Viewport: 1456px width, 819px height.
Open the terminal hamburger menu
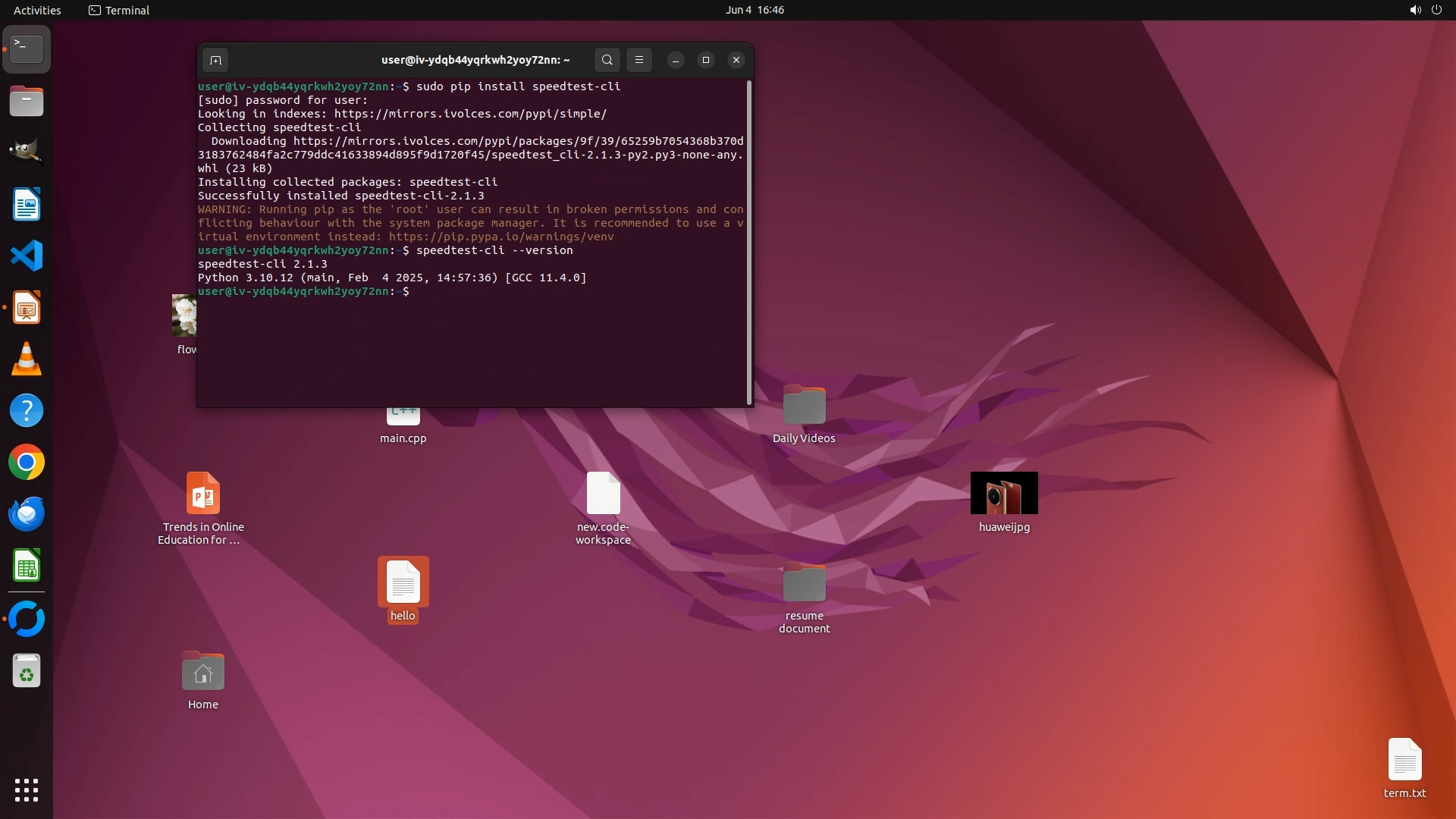pyautogui.click(x=639, y=60)
